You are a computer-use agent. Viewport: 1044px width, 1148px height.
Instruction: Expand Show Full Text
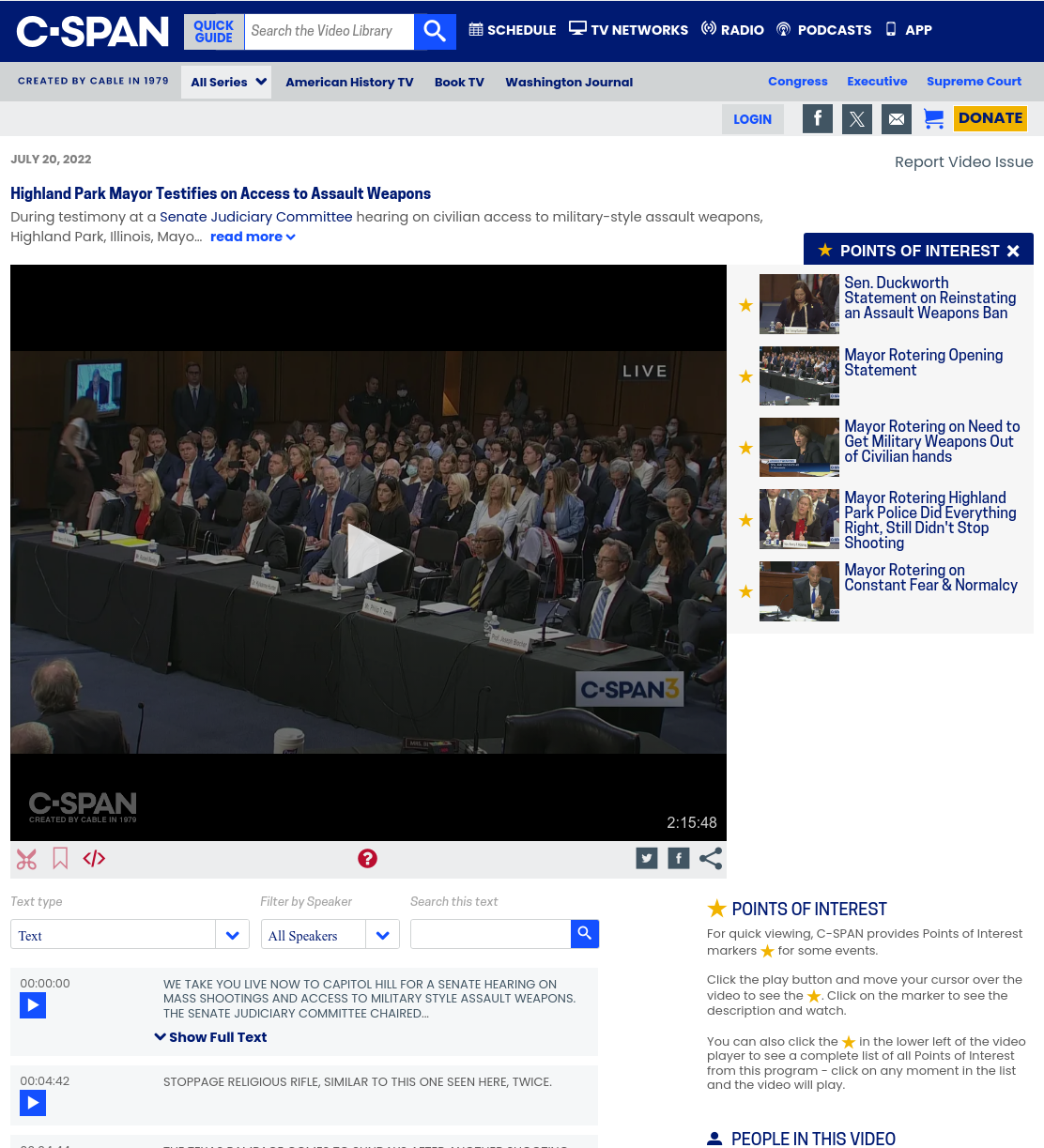[x=210, y=1037]
